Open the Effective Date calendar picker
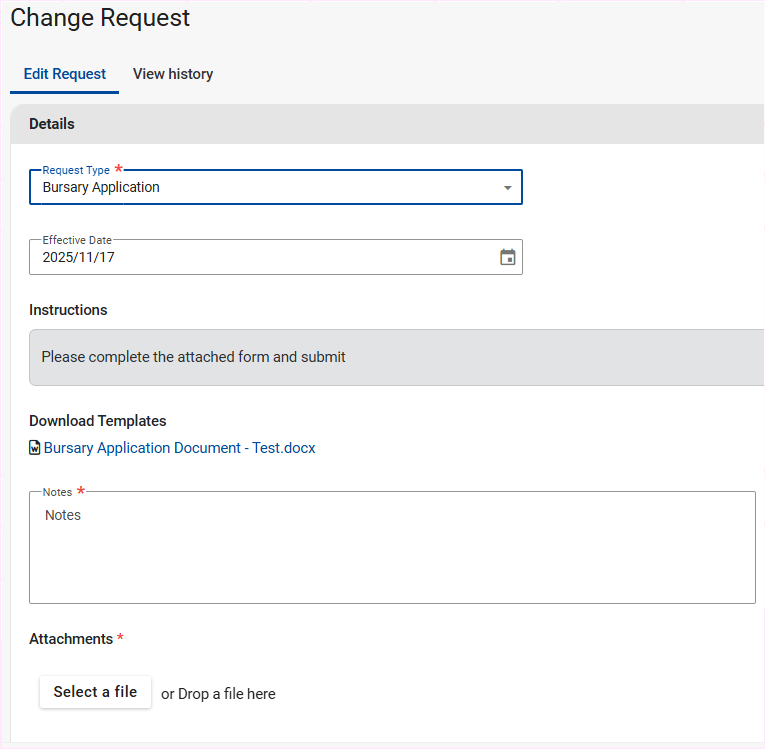 [507, 257]
